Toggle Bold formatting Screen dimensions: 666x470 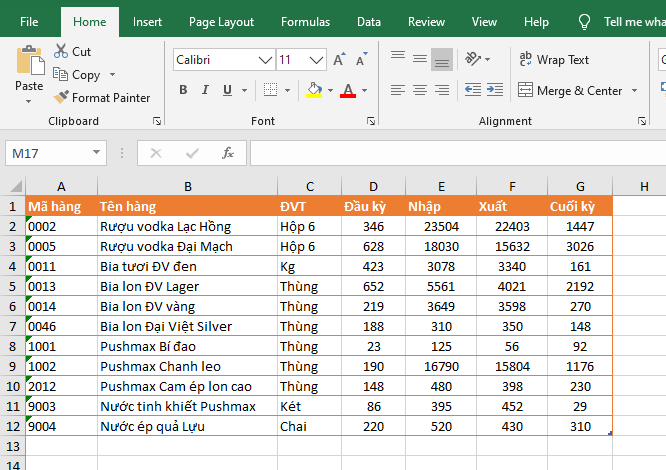[183, 90]
